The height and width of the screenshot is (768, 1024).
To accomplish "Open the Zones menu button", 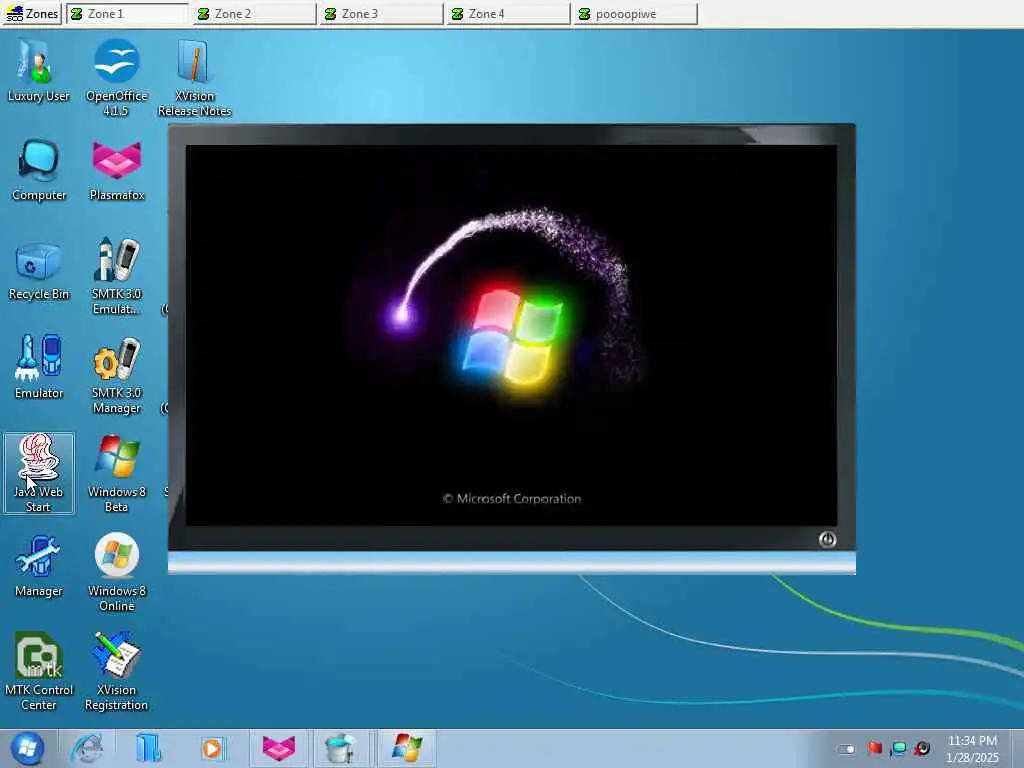I will (31, 14).
